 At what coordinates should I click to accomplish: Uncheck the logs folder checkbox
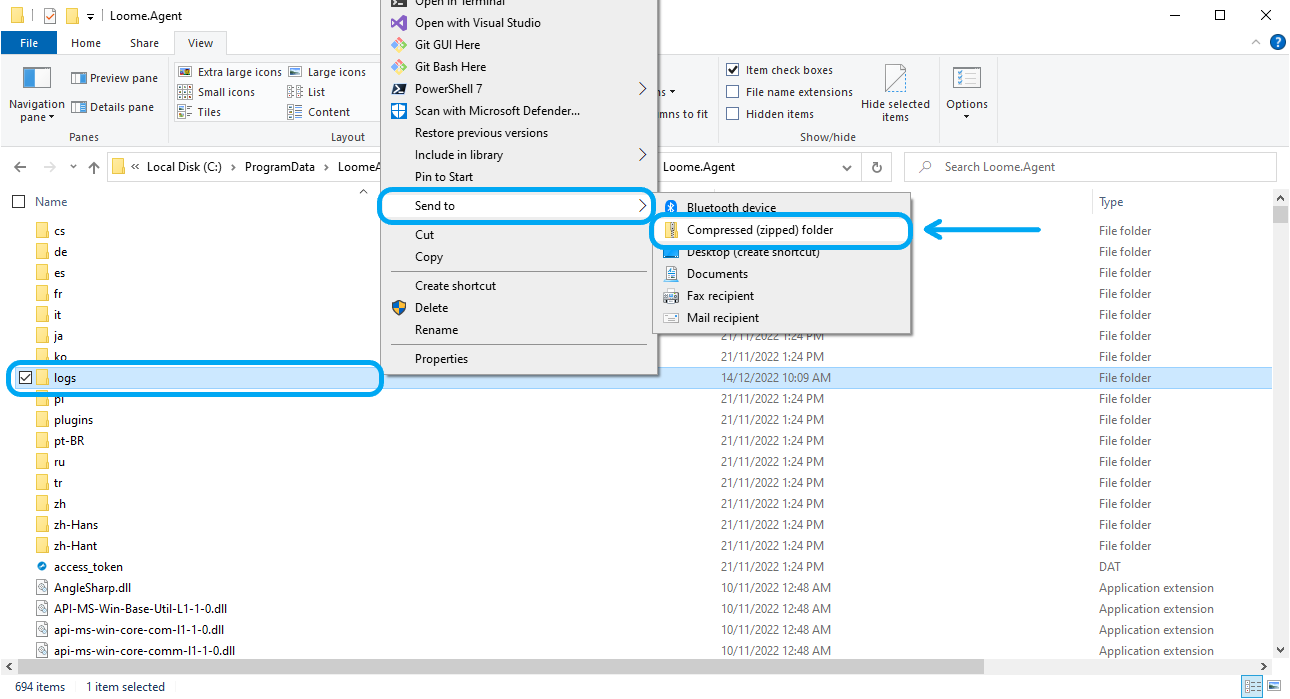click(25, 377)
